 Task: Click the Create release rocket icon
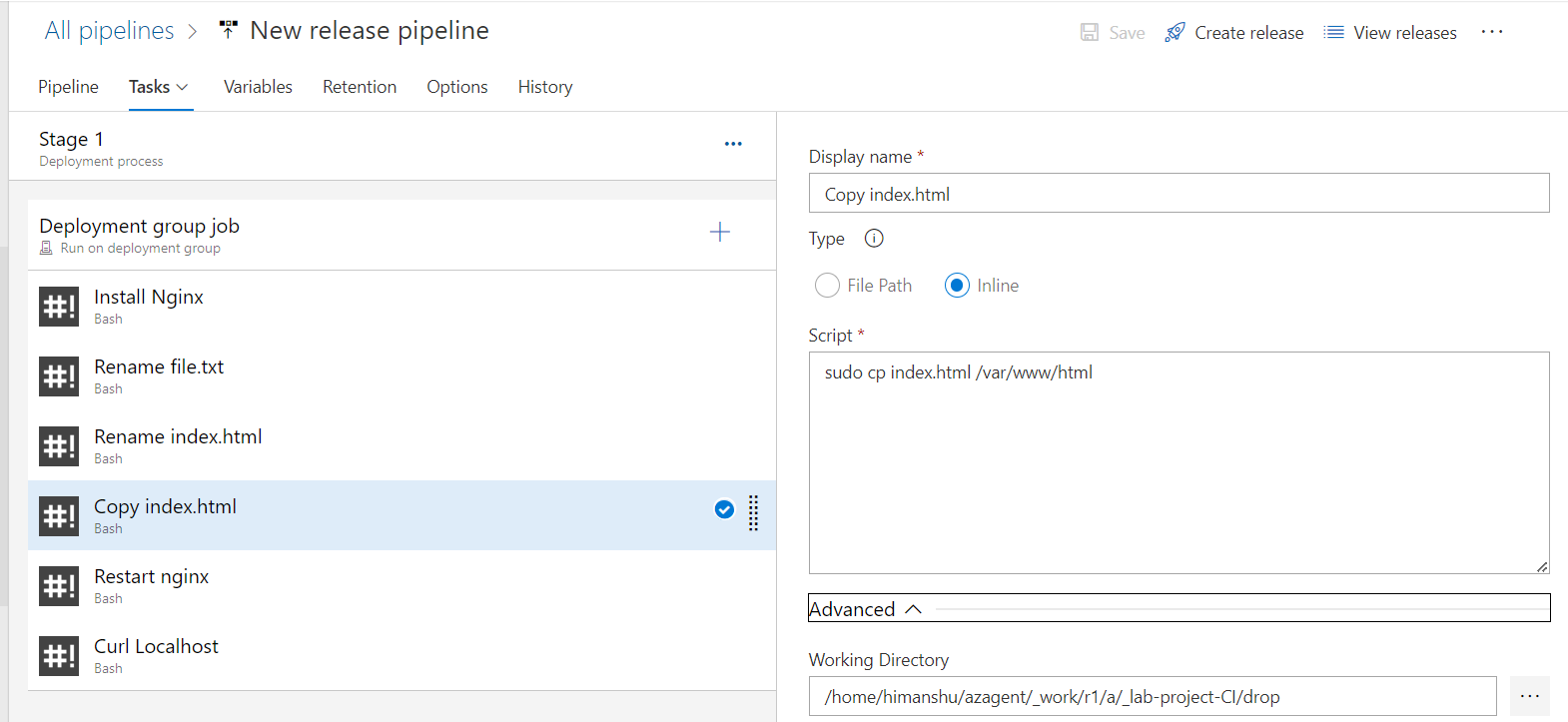1176,33
